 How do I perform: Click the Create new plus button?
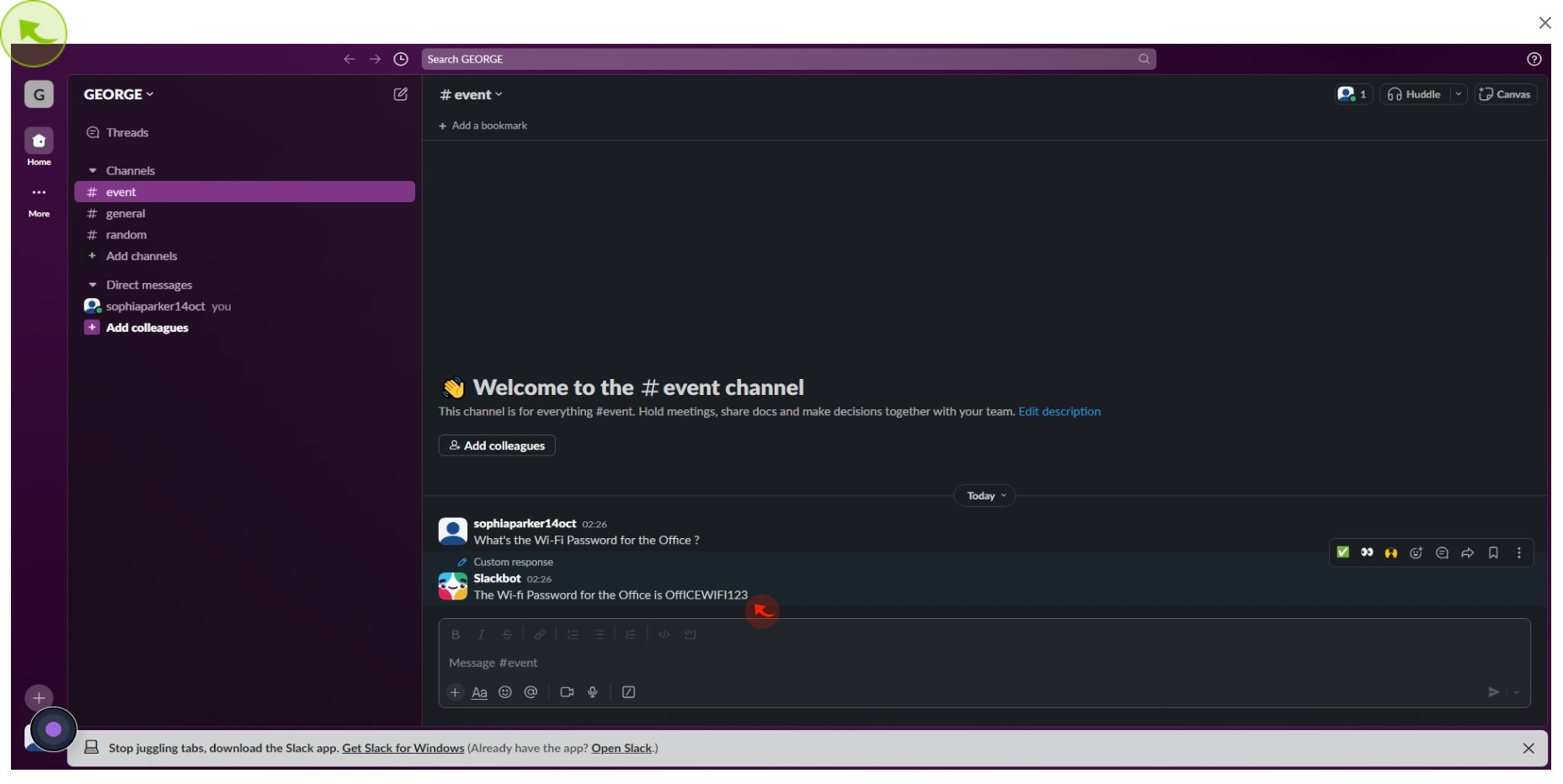[x=39, y=697]
